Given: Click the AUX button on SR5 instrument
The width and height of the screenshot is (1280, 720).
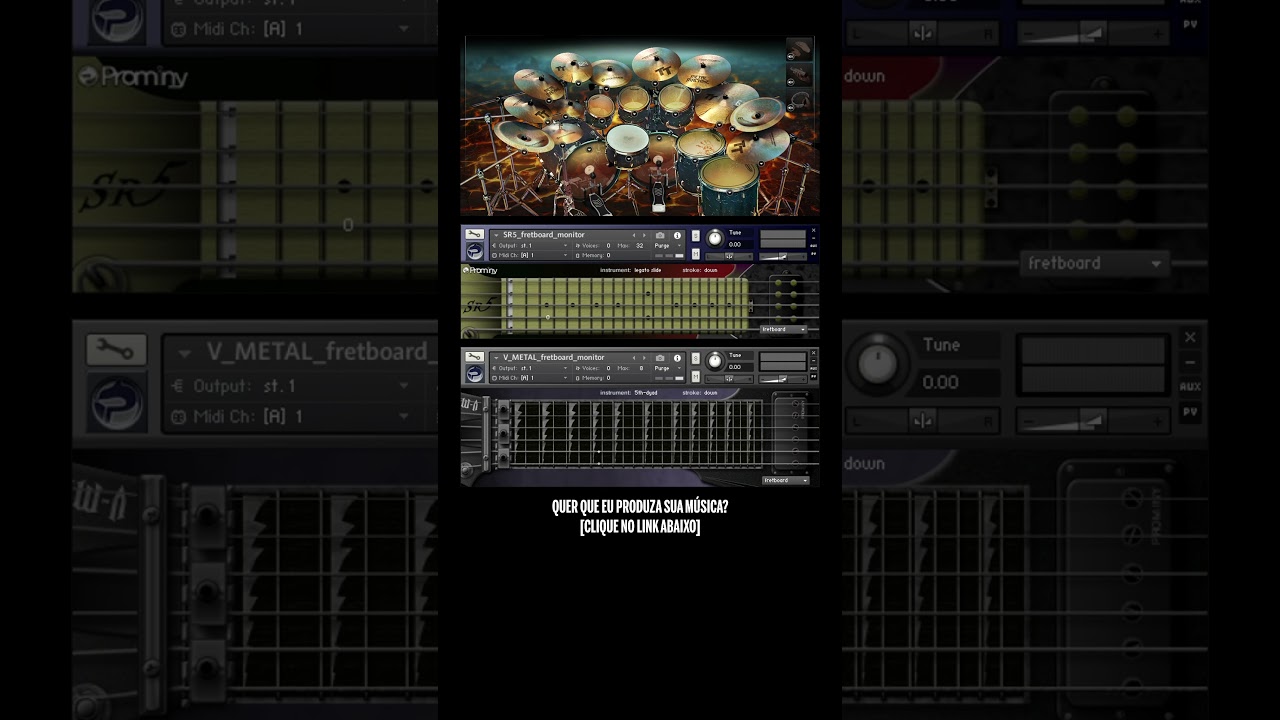Looking at the screenshot, I should 813,246.
